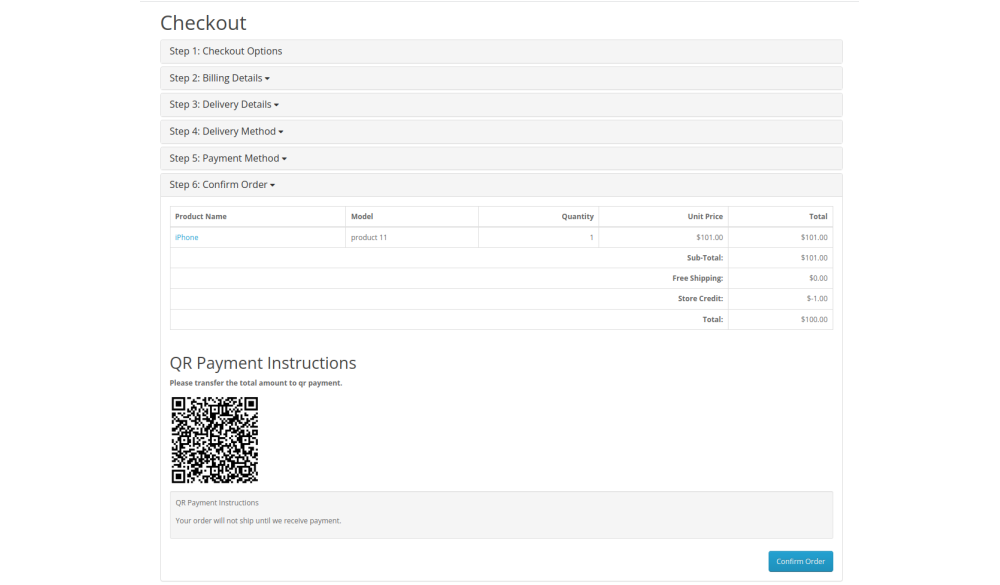Screen dimensions: 1000x585
Task: Collapse Step 6: Confirm Order section
Action: pyautogui.click(x=222, y=185)
